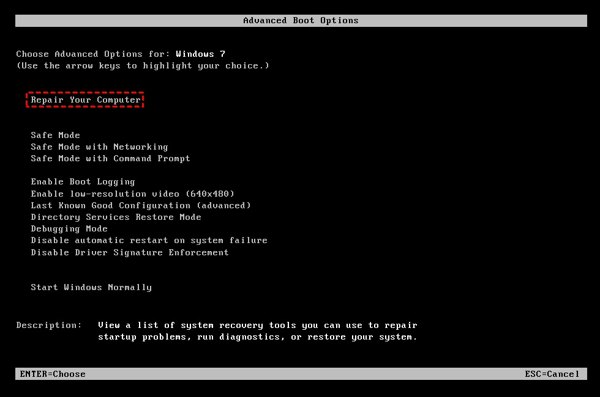Screen dimensions: 600x397
Task: Pick Disable automatic restart on system failure
Action: coord(149,240)
